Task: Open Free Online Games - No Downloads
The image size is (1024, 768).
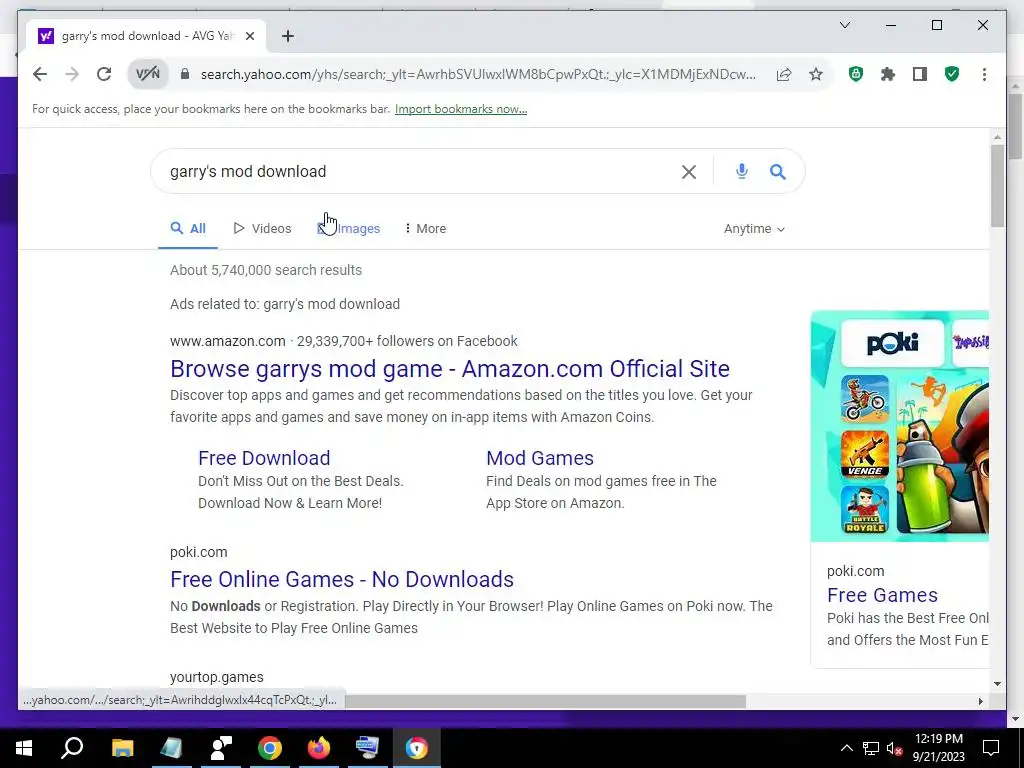Action: pyautogui.click(x=342, y=579)
